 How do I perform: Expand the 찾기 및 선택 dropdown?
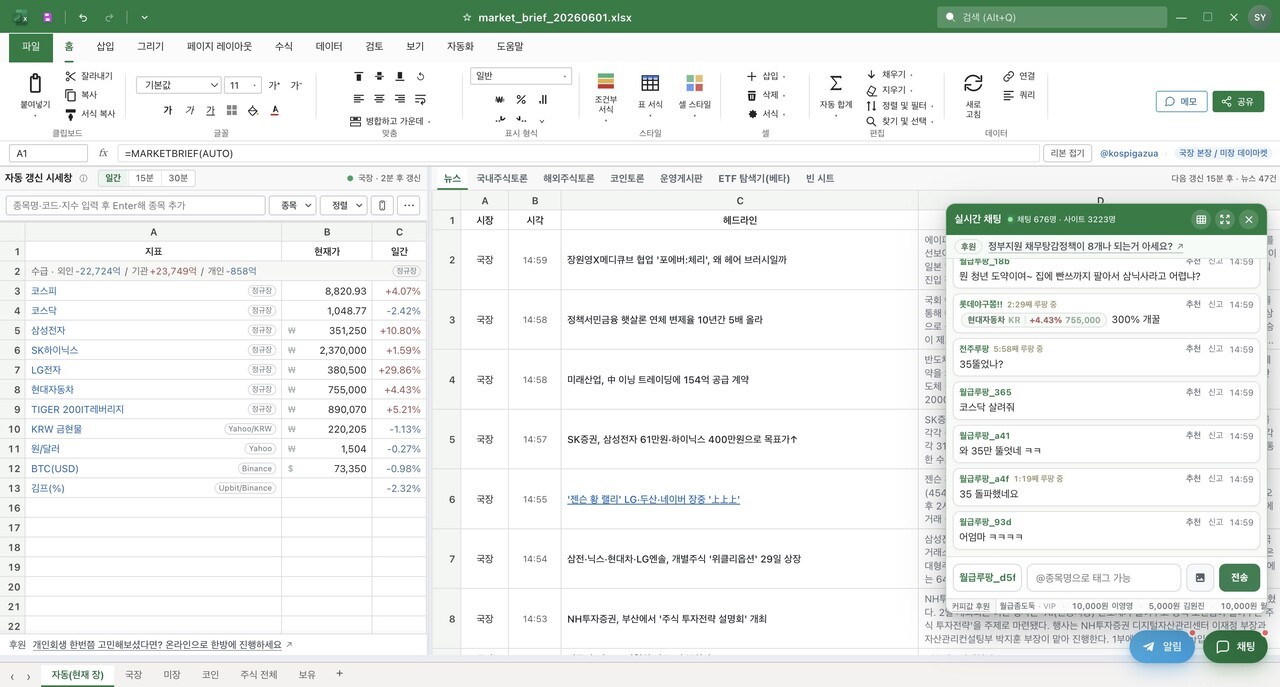(x=902, y=121)
